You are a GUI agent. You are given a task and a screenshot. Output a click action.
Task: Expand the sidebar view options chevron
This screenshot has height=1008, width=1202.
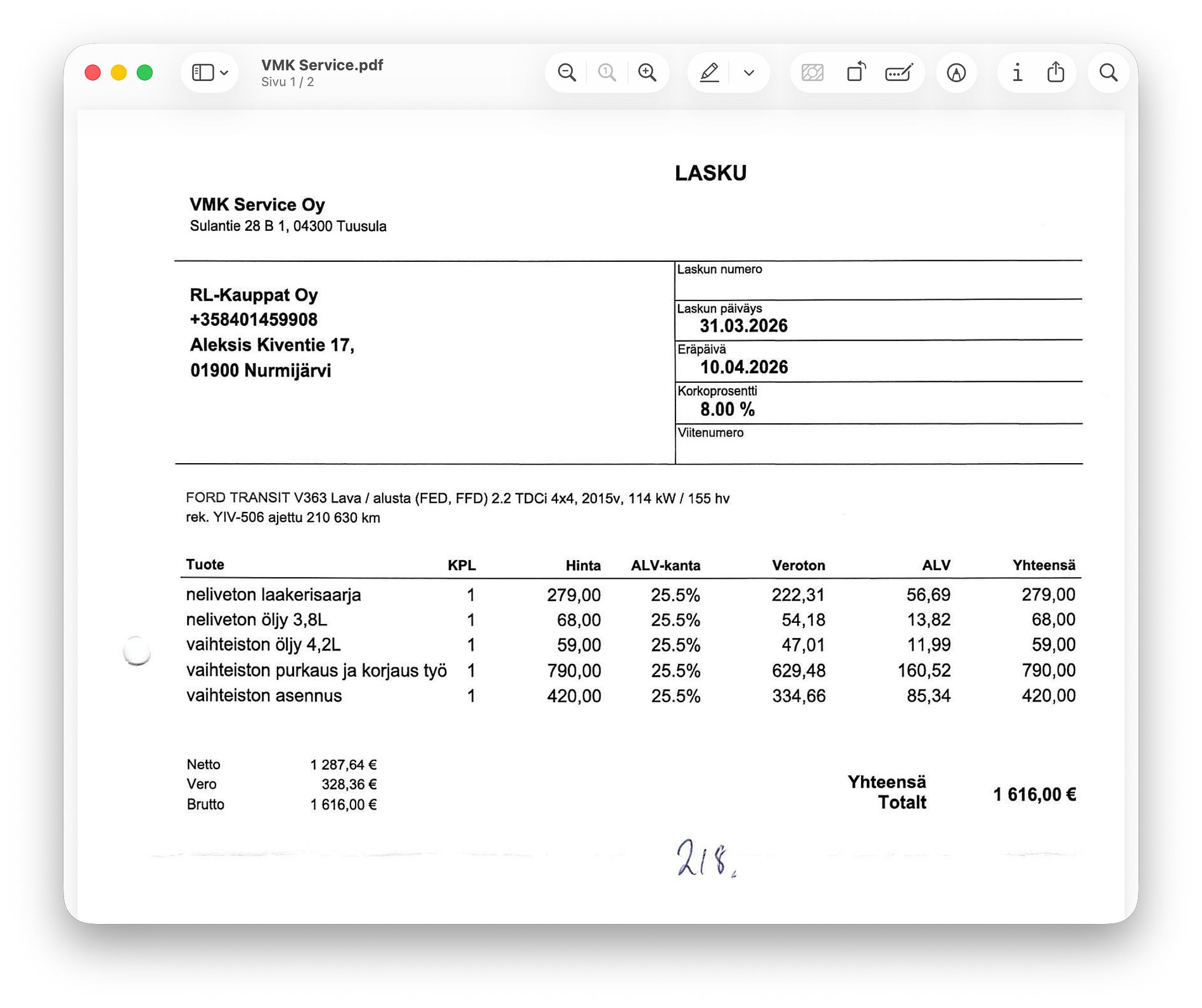click(x=224, y=73)
